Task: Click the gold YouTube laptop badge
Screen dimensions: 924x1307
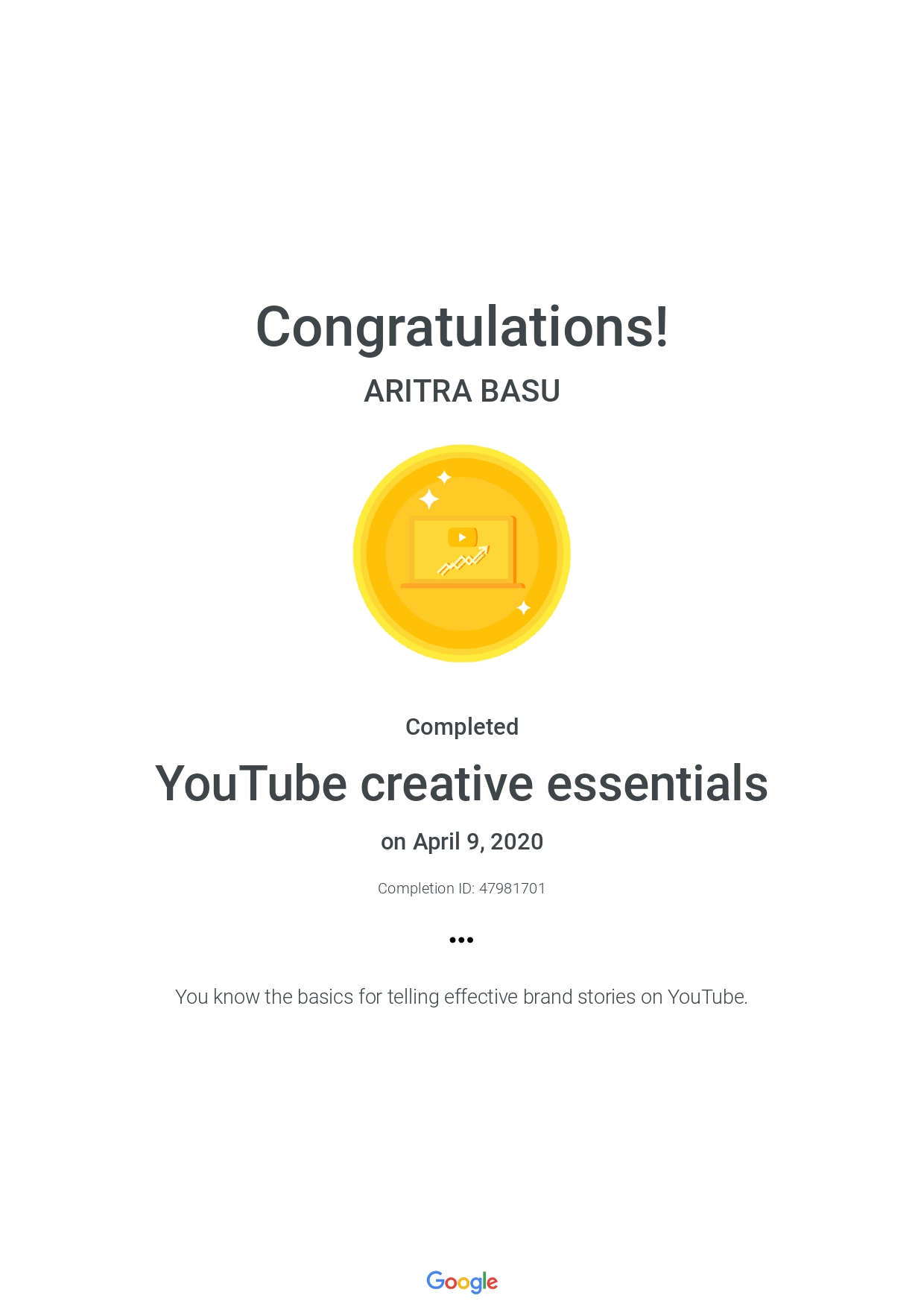Action: coord(462,554)
